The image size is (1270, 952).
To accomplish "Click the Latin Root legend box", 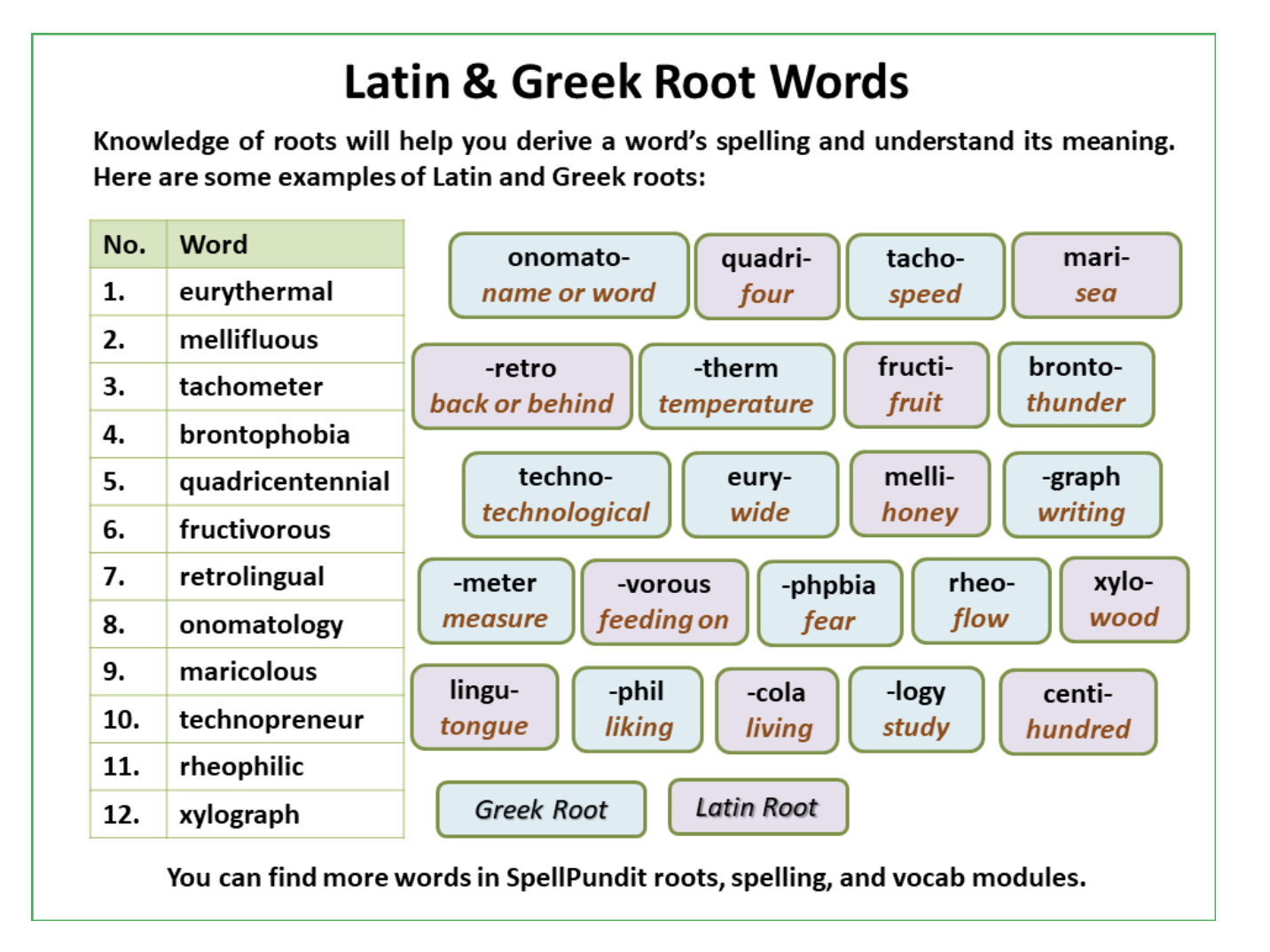I will click(x=758, y=807).
